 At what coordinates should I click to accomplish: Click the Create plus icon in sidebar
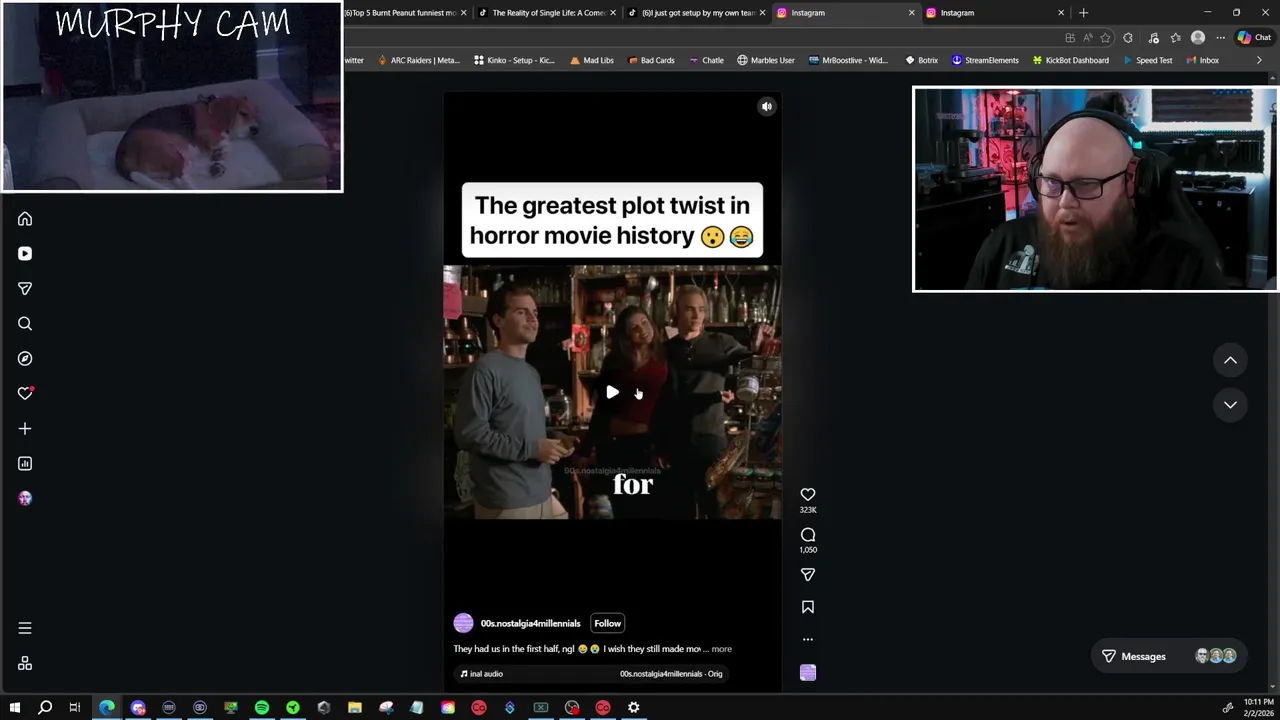pos(25,429)
